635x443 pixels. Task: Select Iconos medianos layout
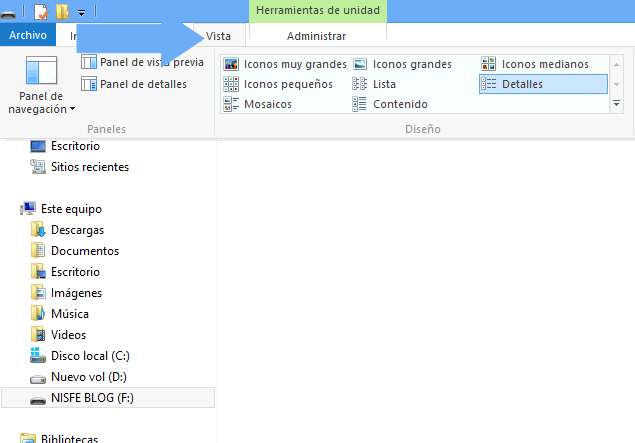tap(535, 64)
